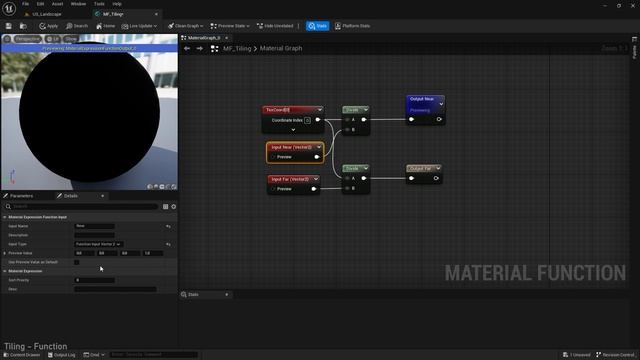Open the Live Update dropdown
Viewport: 640px width, 360px height.
coord(139,26)
